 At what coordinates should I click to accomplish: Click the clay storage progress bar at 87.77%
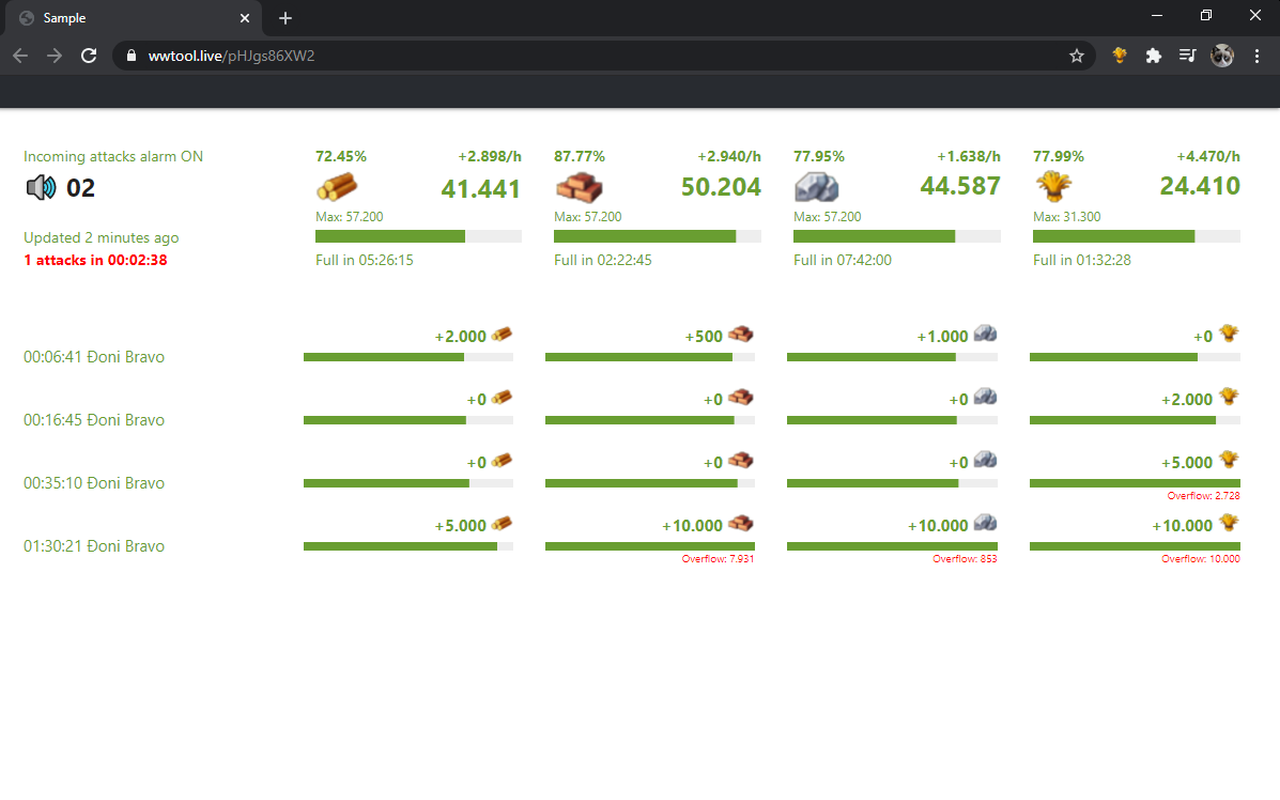point(658,236)
